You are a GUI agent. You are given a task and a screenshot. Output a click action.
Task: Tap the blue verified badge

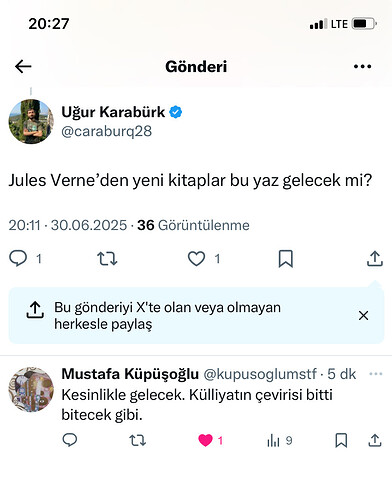pyautogui.click(x=176, y=112)
